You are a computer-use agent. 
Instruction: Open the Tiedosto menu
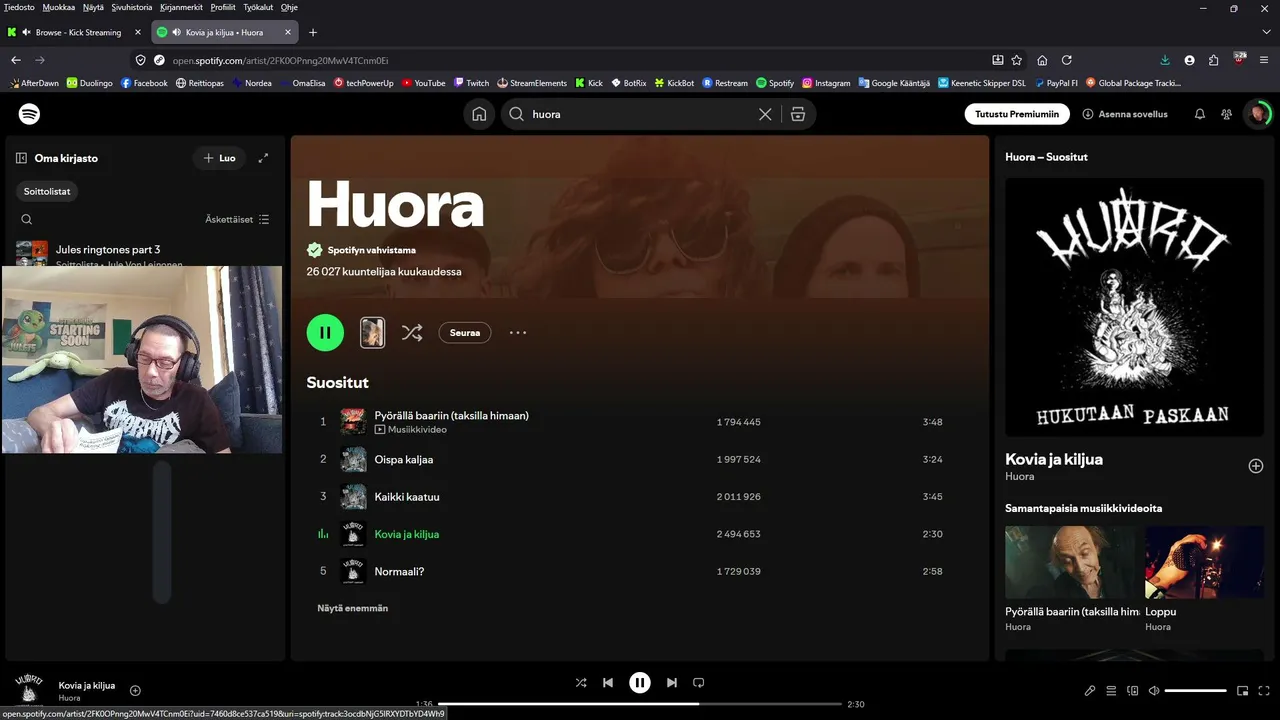[19, 7]
